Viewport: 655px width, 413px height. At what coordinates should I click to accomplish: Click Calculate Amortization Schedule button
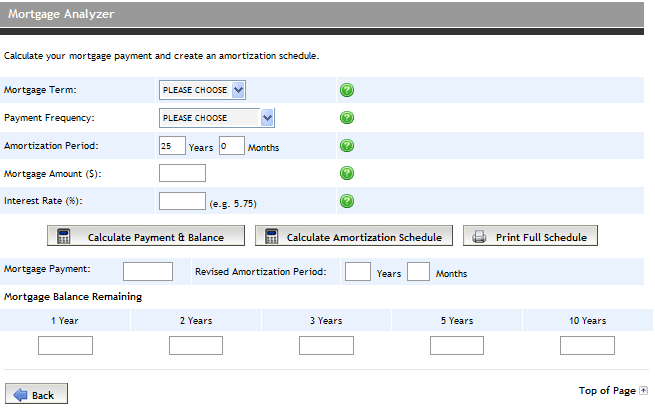[354, 236]
